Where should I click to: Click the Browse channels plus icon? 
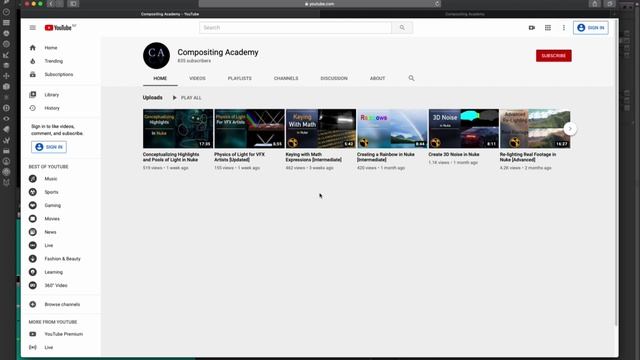(x=33, y=304)
